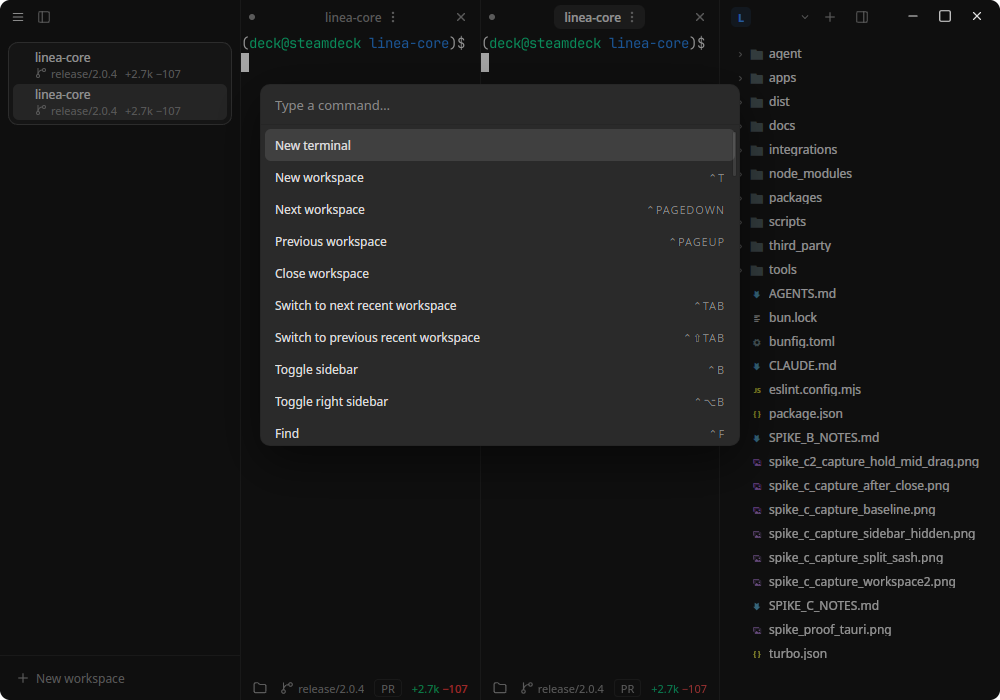The image size is (1000, 700).
Task: Click folder icon in left terminal status bar
Action: 260,688
